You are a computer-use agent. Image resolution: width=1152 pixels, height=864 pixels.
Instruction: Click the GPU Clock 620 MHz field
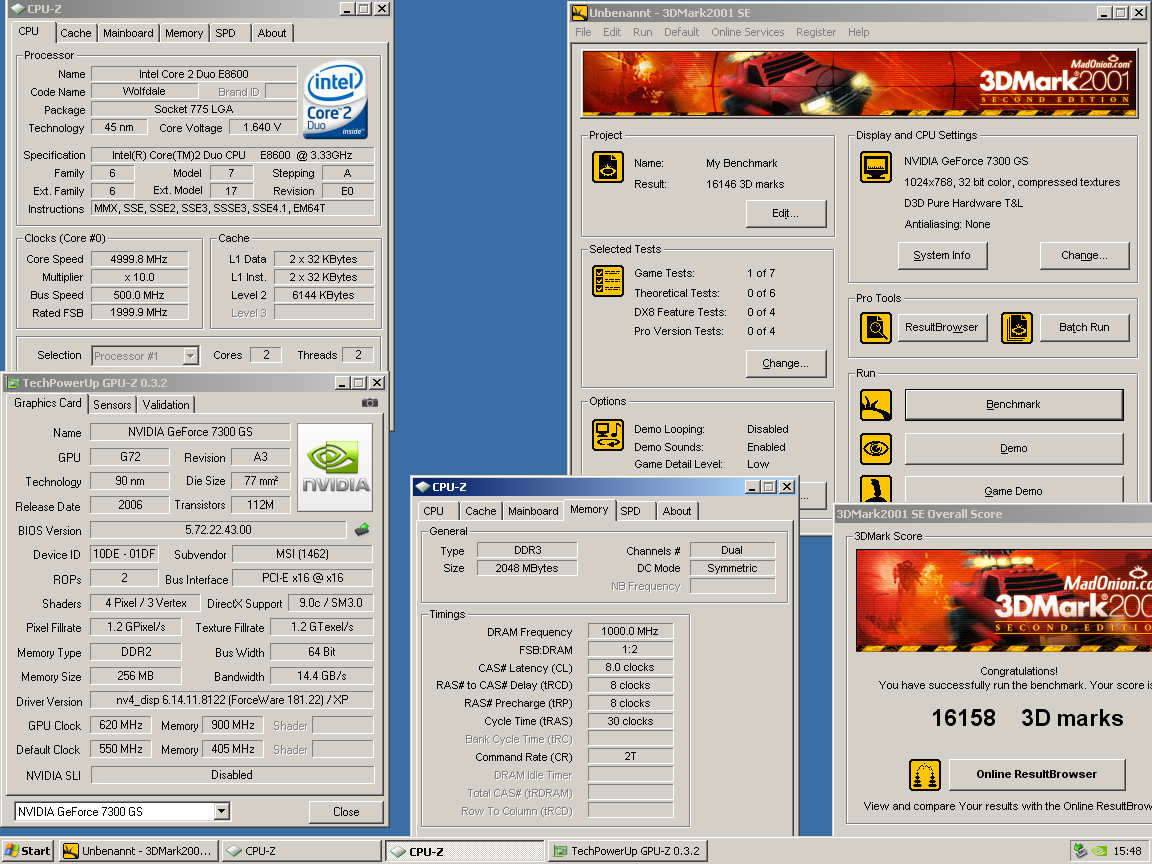[120, 725]
